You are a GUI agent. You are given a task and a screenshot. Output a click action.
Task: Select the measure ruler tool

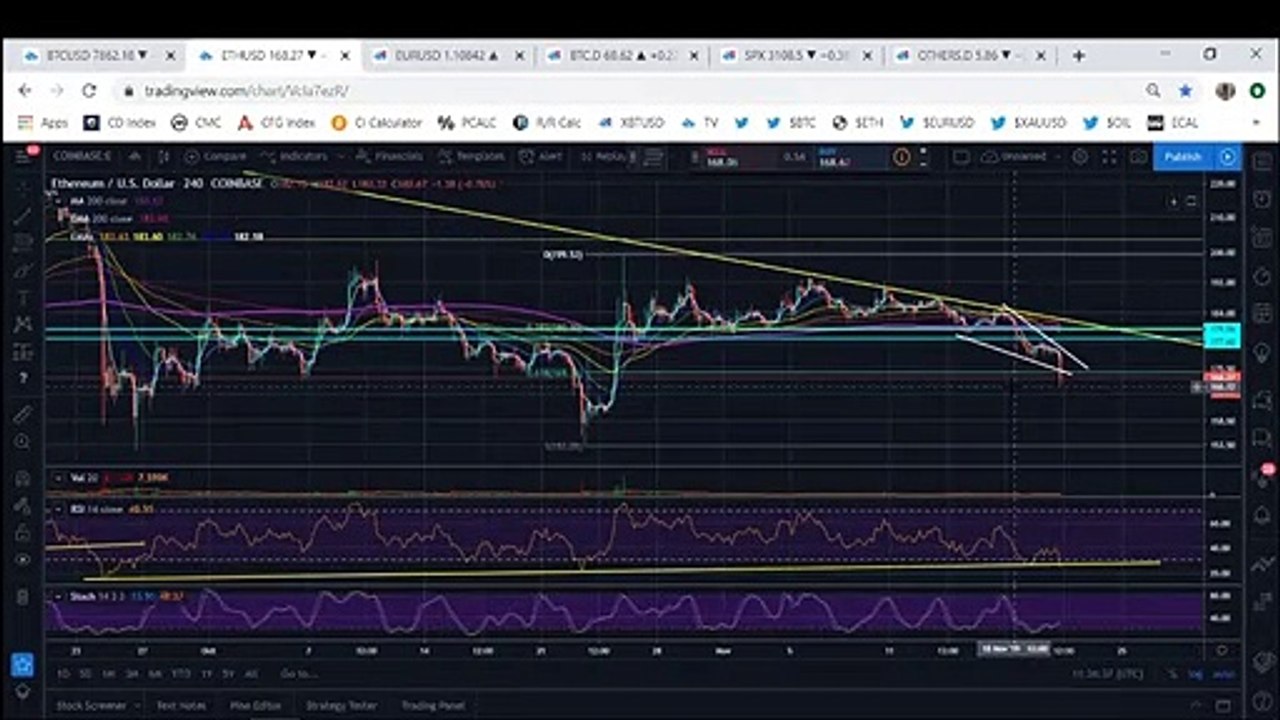click(23, 413)
